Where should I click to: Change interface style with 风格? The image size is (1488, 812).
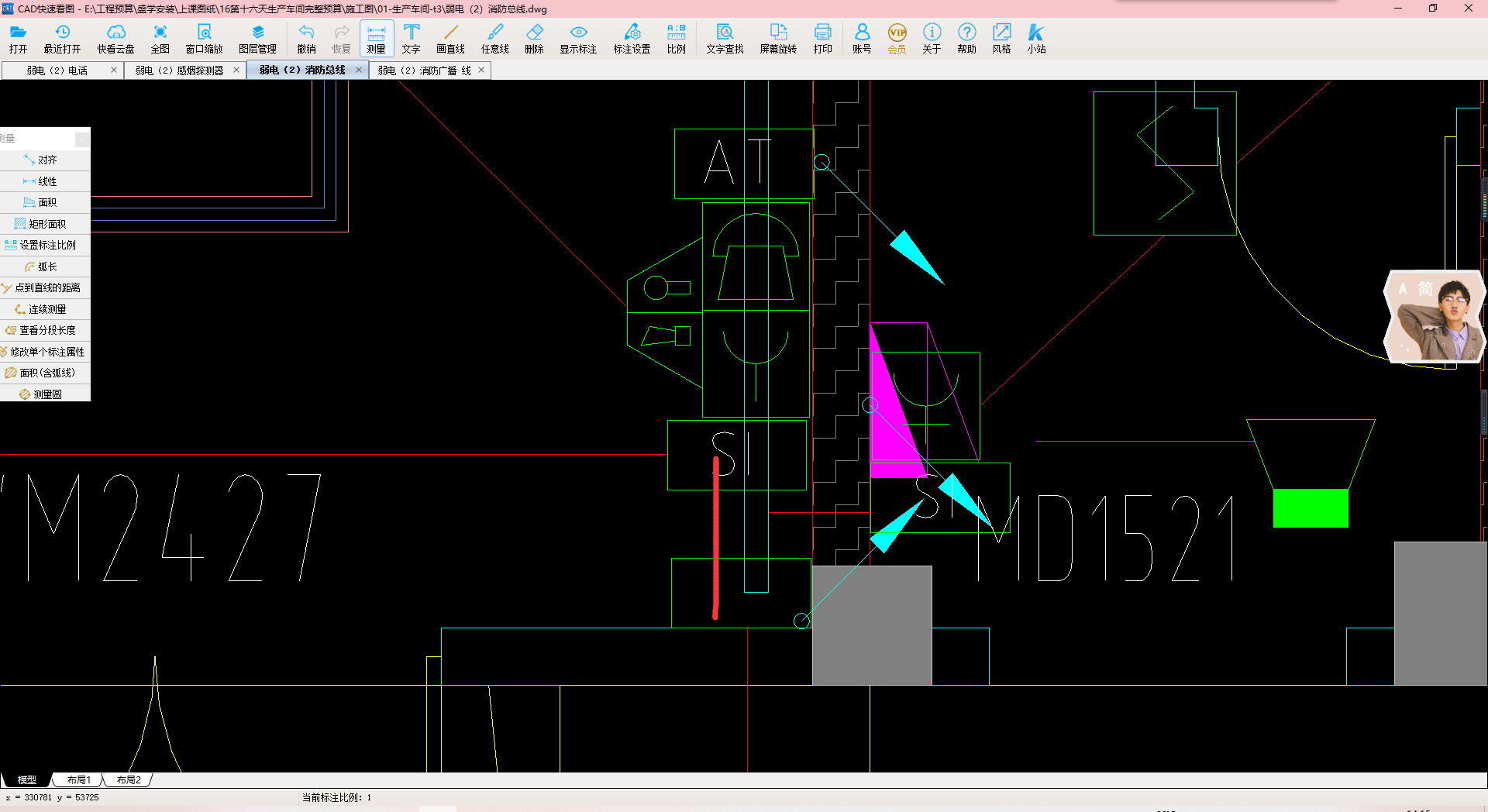1001,38
